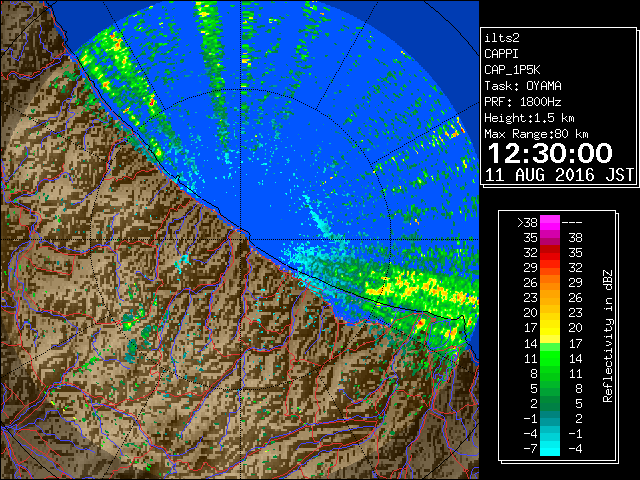The image size is (640, 480).
Task: Select the date '11 AUG 2016 JST'
Action: pos(559,175)
